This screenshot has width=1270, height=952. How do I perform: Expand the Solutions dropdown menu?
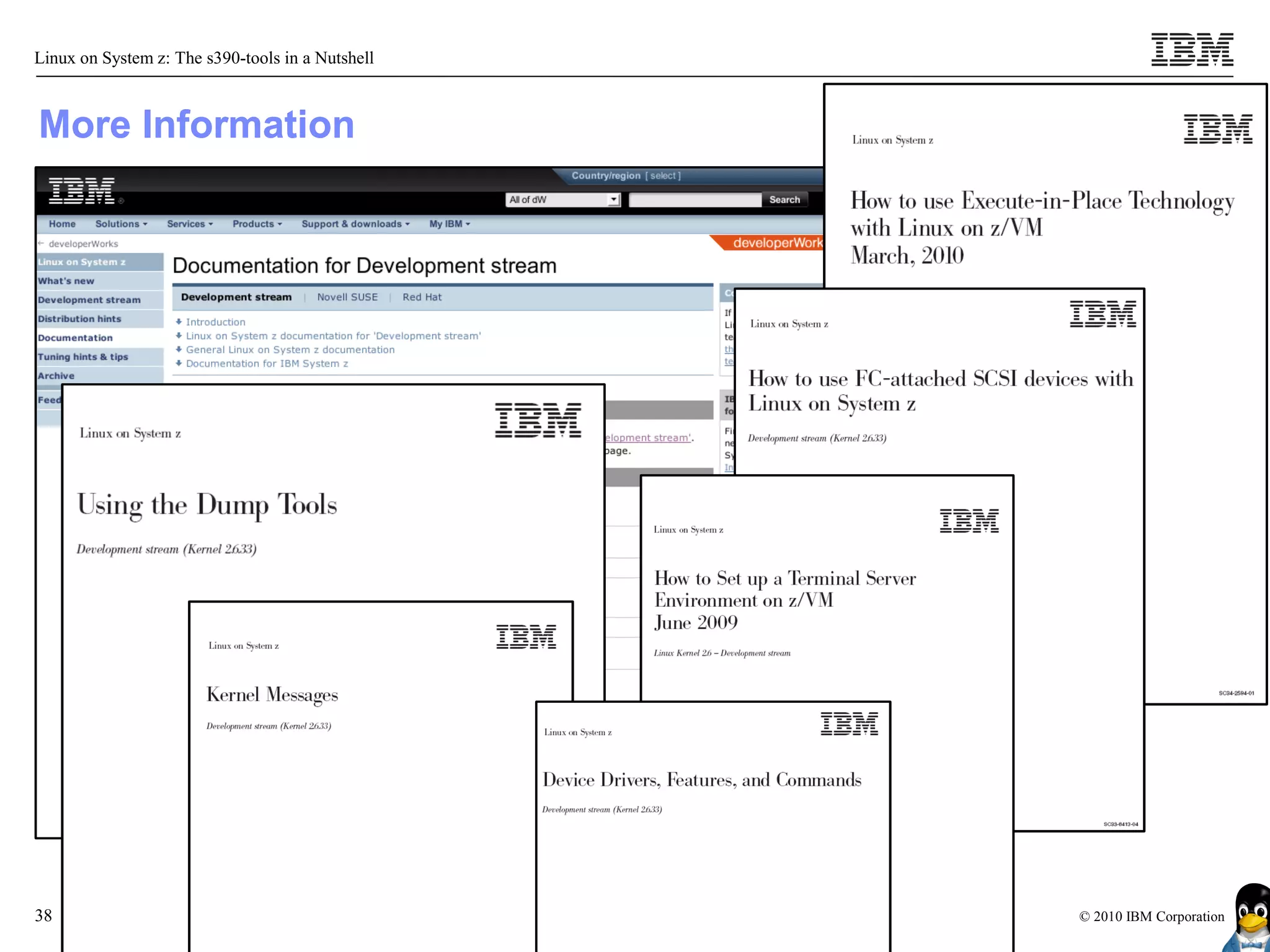pyautogui.click(x=121, y=224)
